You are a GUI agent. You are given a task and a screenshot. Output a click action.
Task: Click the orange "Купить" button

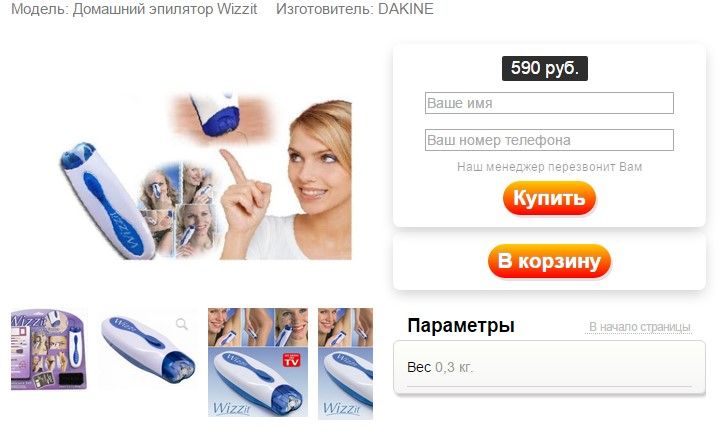click(x=549, y=198)
